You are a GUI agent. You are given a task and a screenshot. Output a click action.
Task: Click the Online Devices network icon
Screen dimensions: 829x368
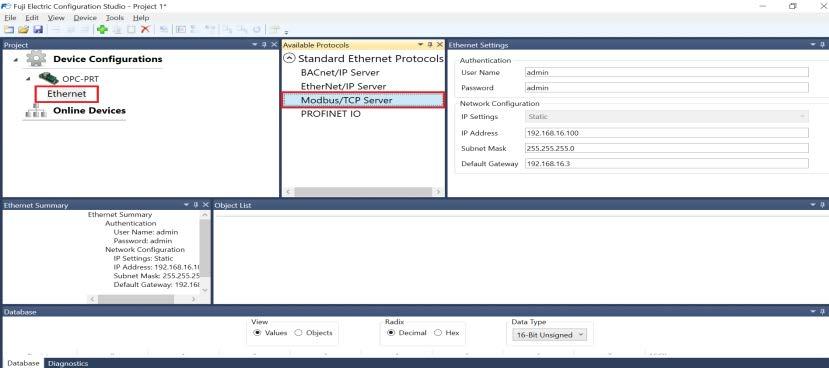tap(36, 111)
